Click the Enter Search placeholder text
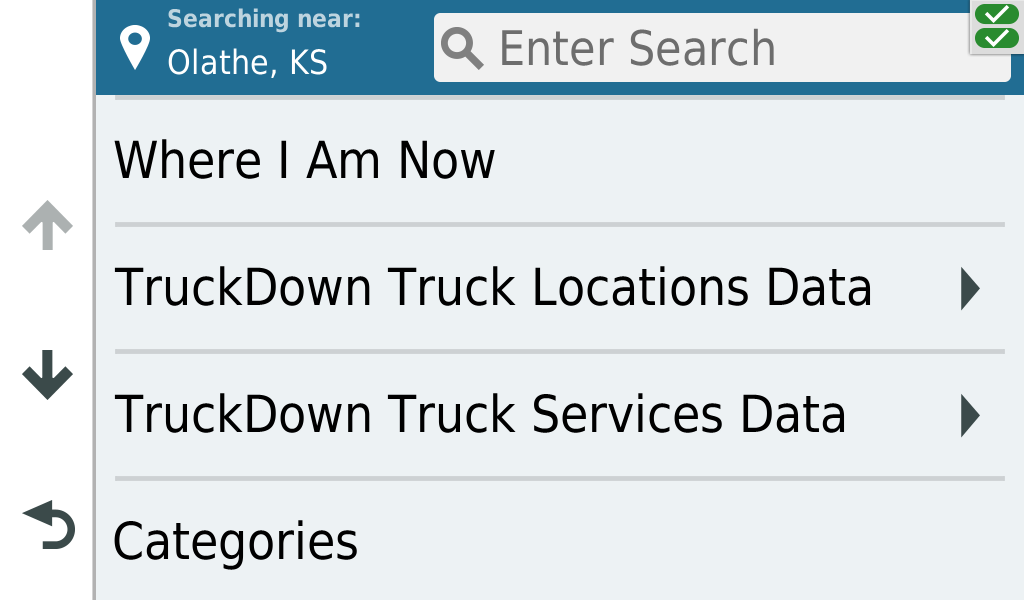Screen dimensions: 1024x600 (x=637, y=48)
